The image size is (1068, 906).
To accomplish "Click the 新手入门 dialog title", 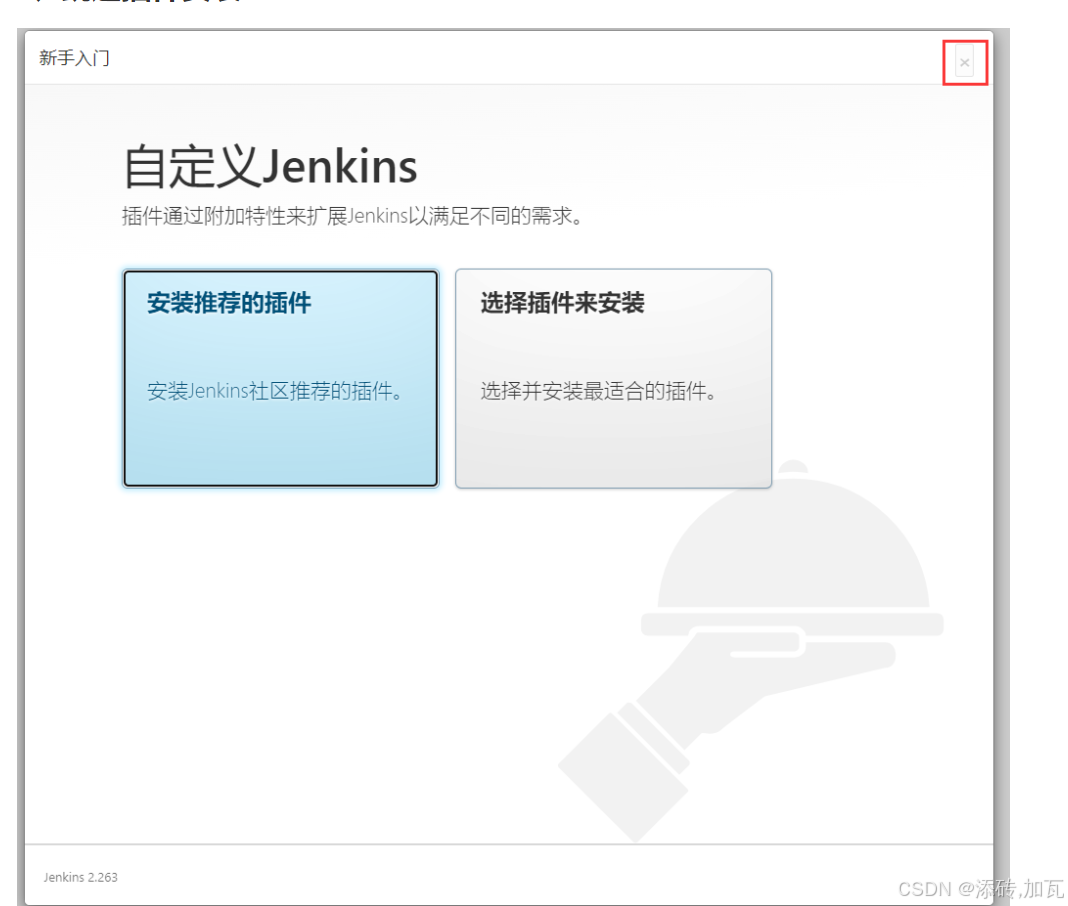I will pyautogui.click(x=74, y=58).
